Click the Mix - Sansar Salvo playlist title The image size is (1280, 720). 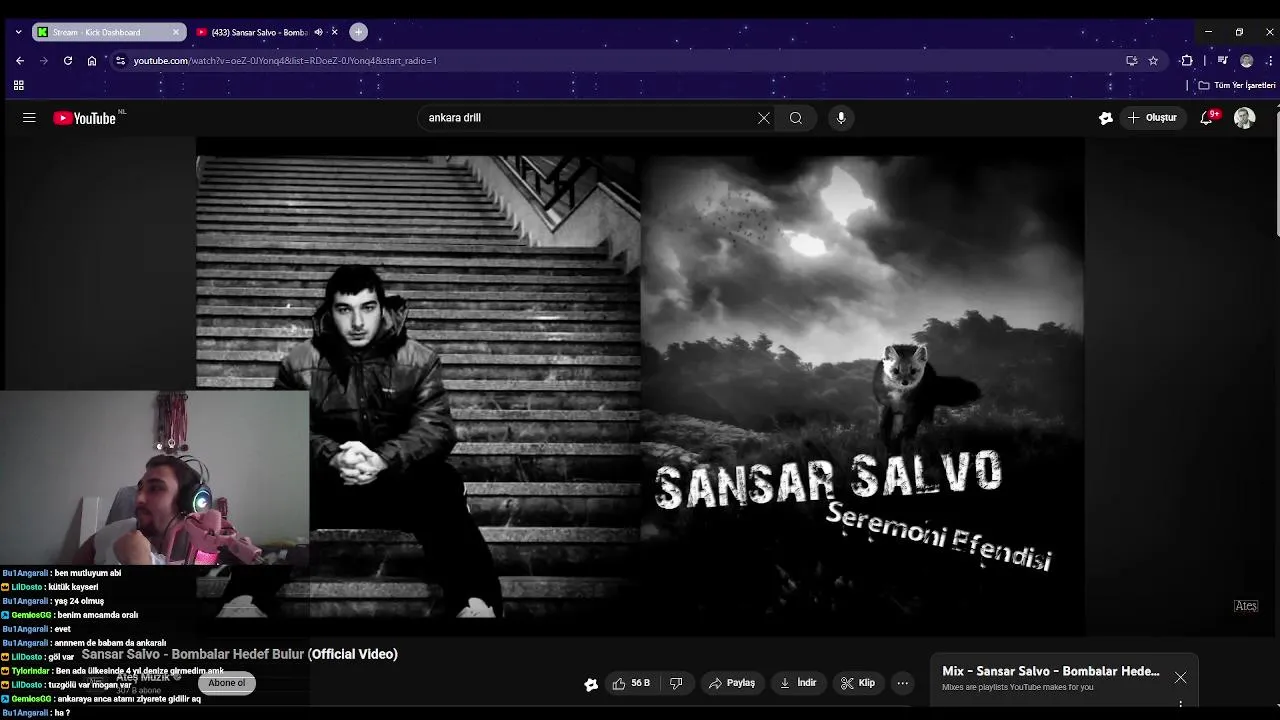tap(1051, 671)
